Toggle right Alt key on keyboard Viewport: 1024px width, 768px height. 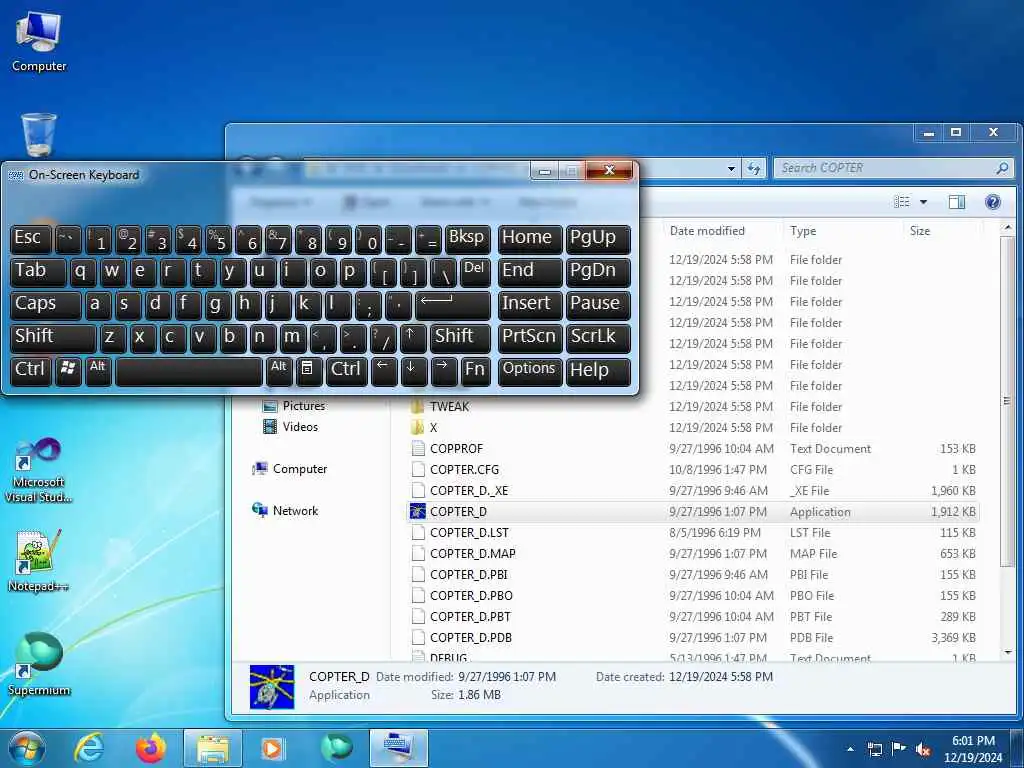pyautogui.click(x=279, y=370)
